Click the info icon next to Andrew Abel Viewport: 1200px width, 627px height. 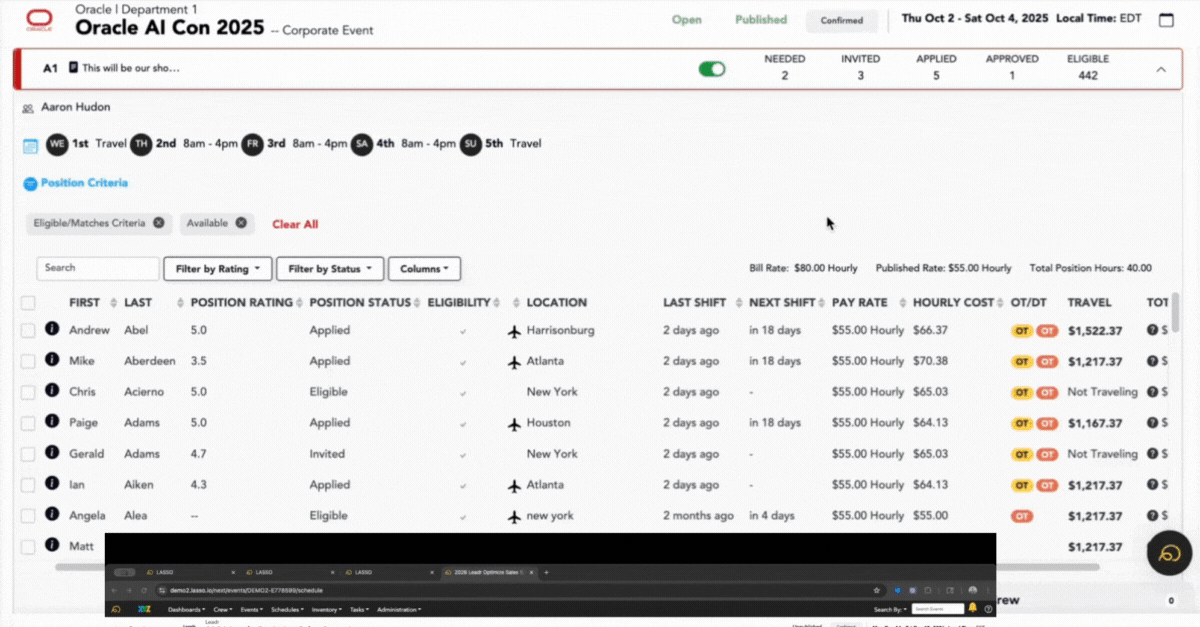click(x=52, y=330)
